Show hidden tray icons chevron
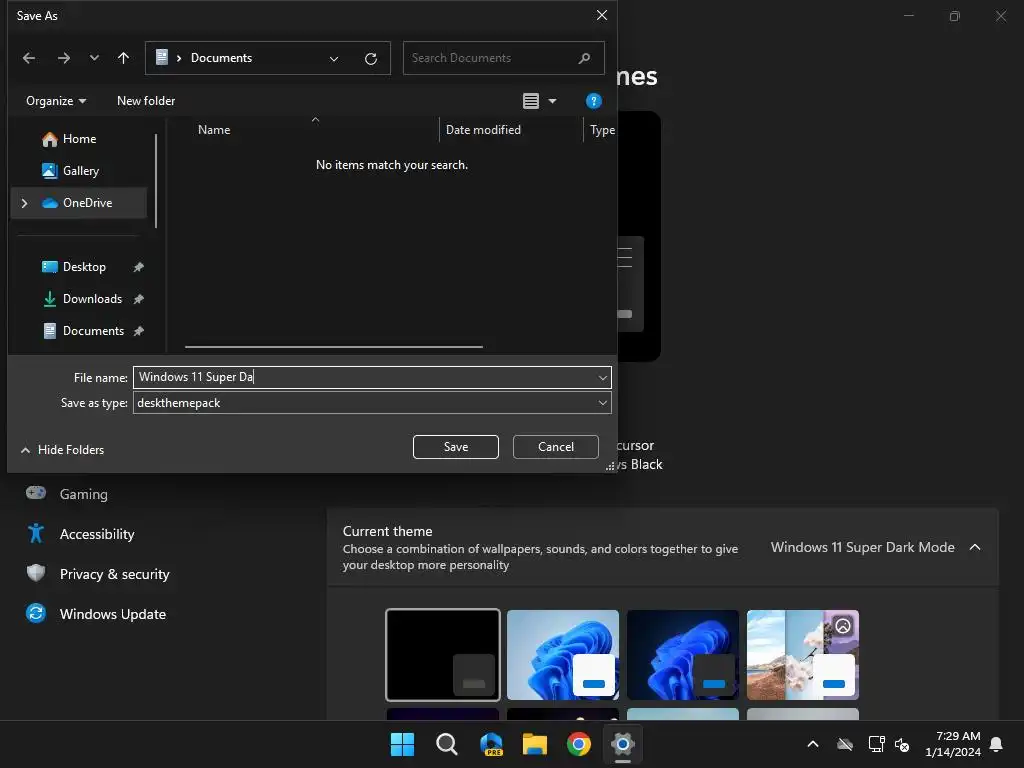Viewport: 1024px width, 768px height. pyautogui.click(x=813, y=744)
